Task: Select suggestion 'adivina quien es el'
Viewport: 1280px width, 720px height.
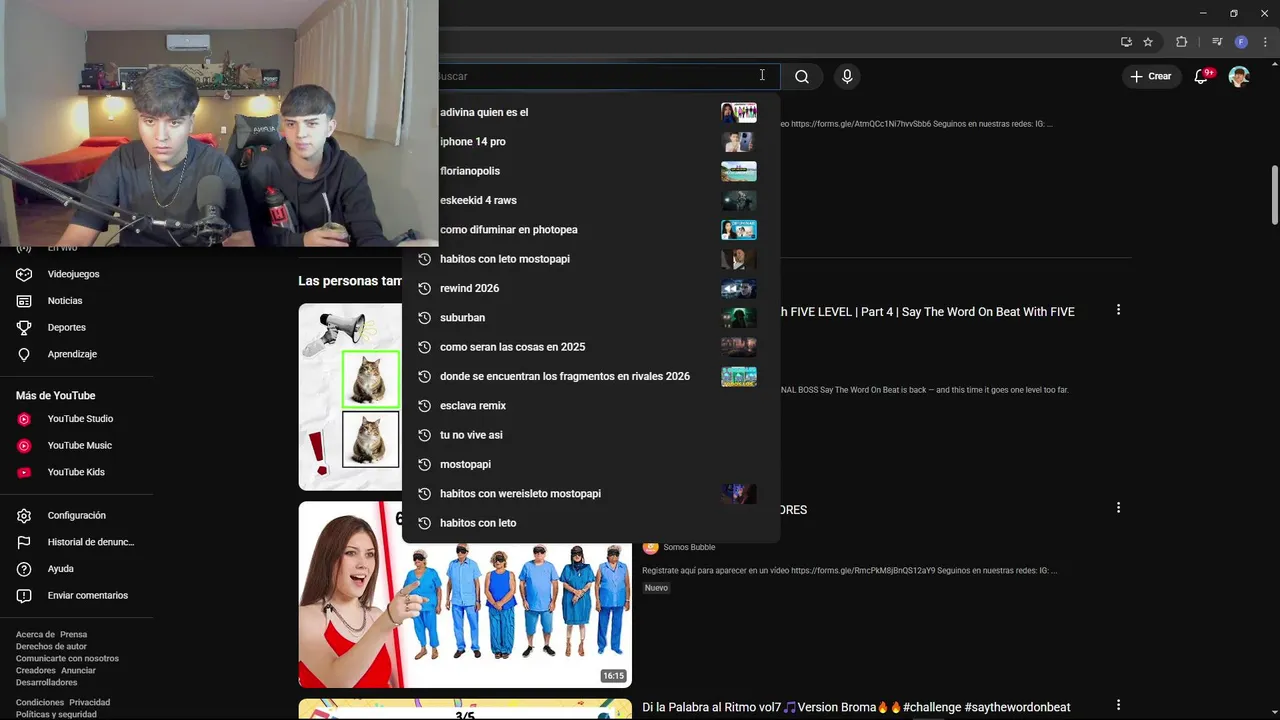Action: [x=590, y=112]
